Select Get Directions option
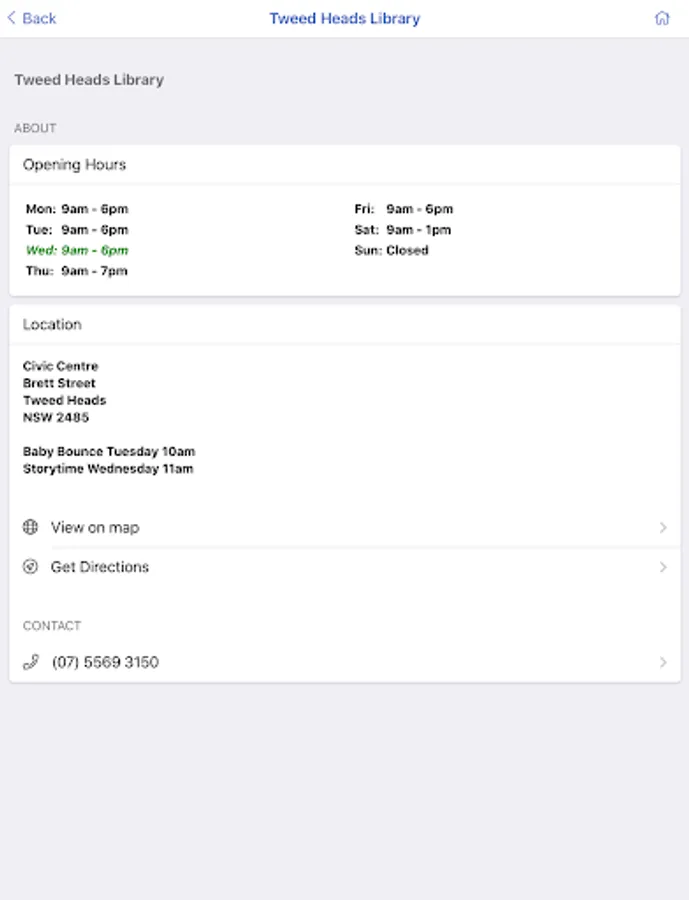 coord(344,567)
